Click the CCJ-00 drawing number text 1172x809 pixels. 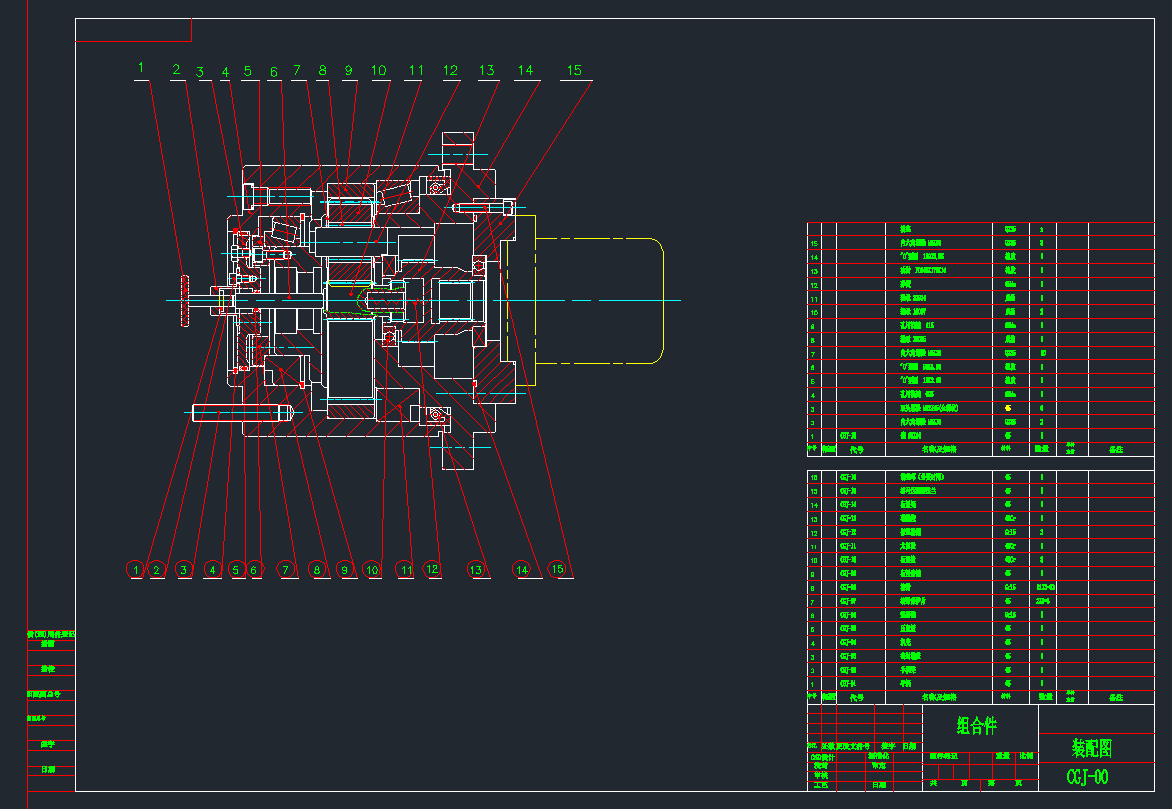pos(1087,777)
